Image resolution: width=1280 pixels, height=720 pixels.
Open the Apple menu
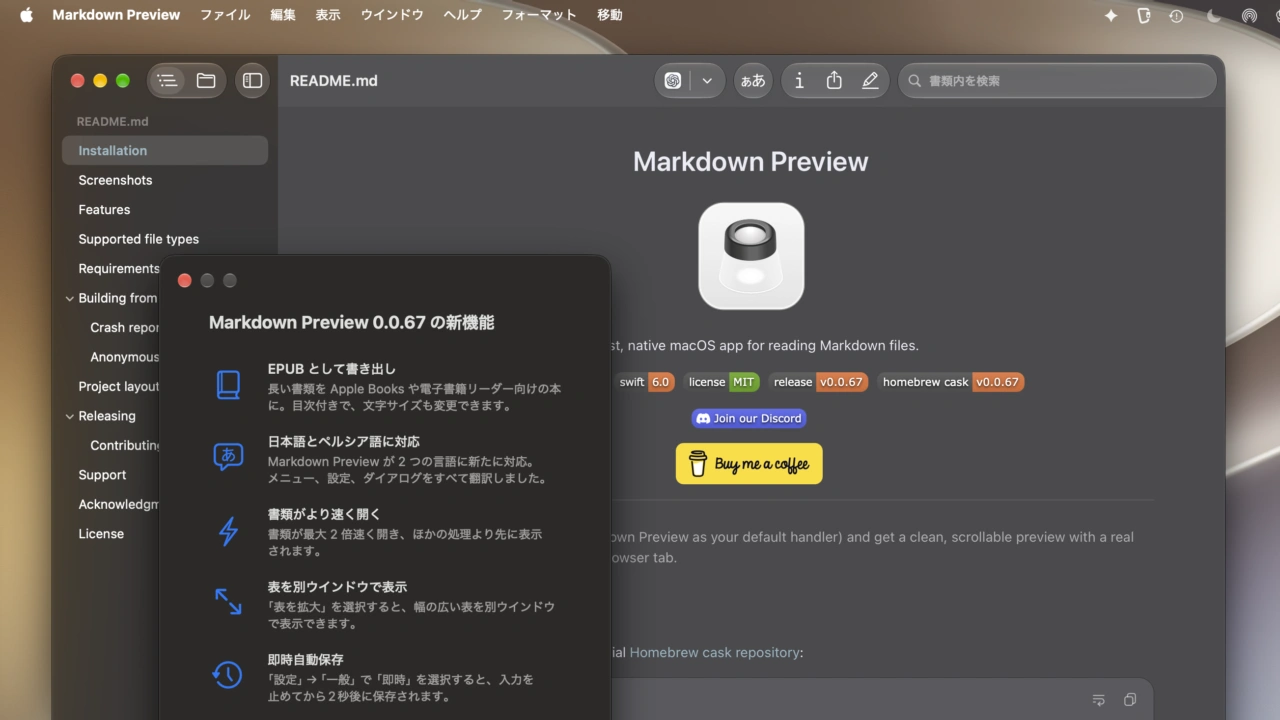coord(26,15)
